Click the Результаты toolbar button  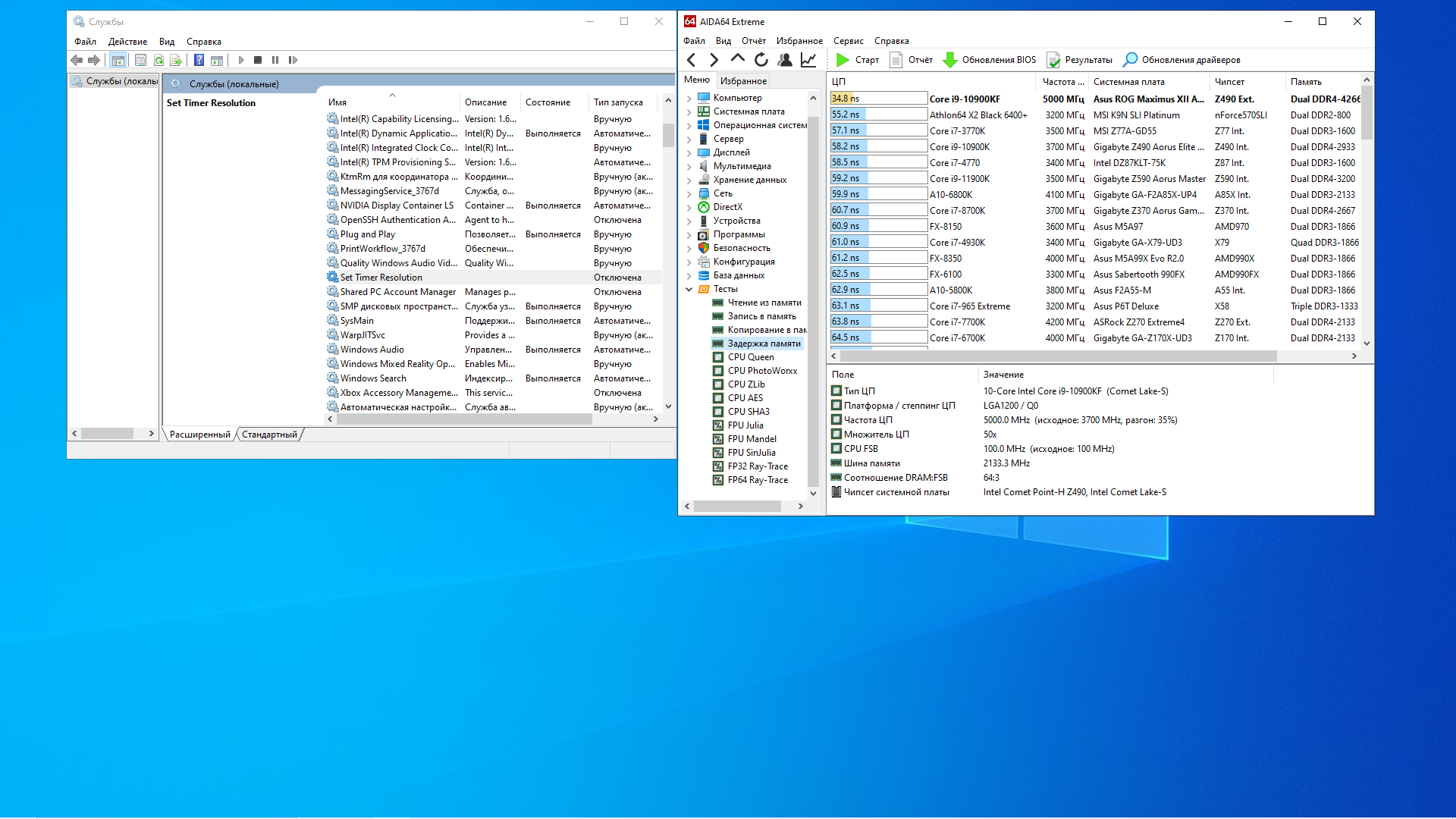1080,60
